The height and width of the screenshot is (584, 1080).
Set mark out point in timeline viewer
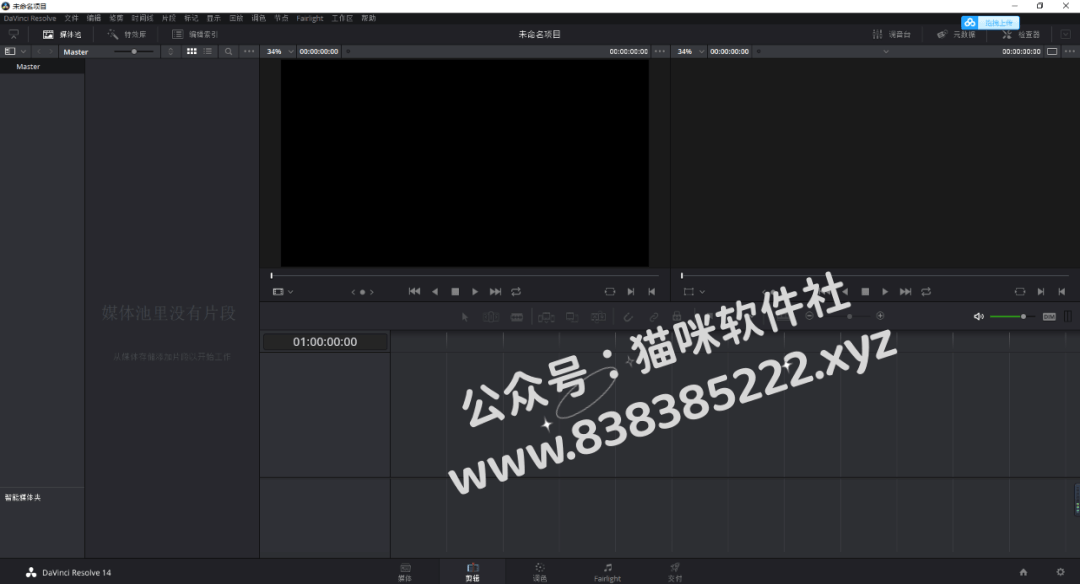[1061, 292]
